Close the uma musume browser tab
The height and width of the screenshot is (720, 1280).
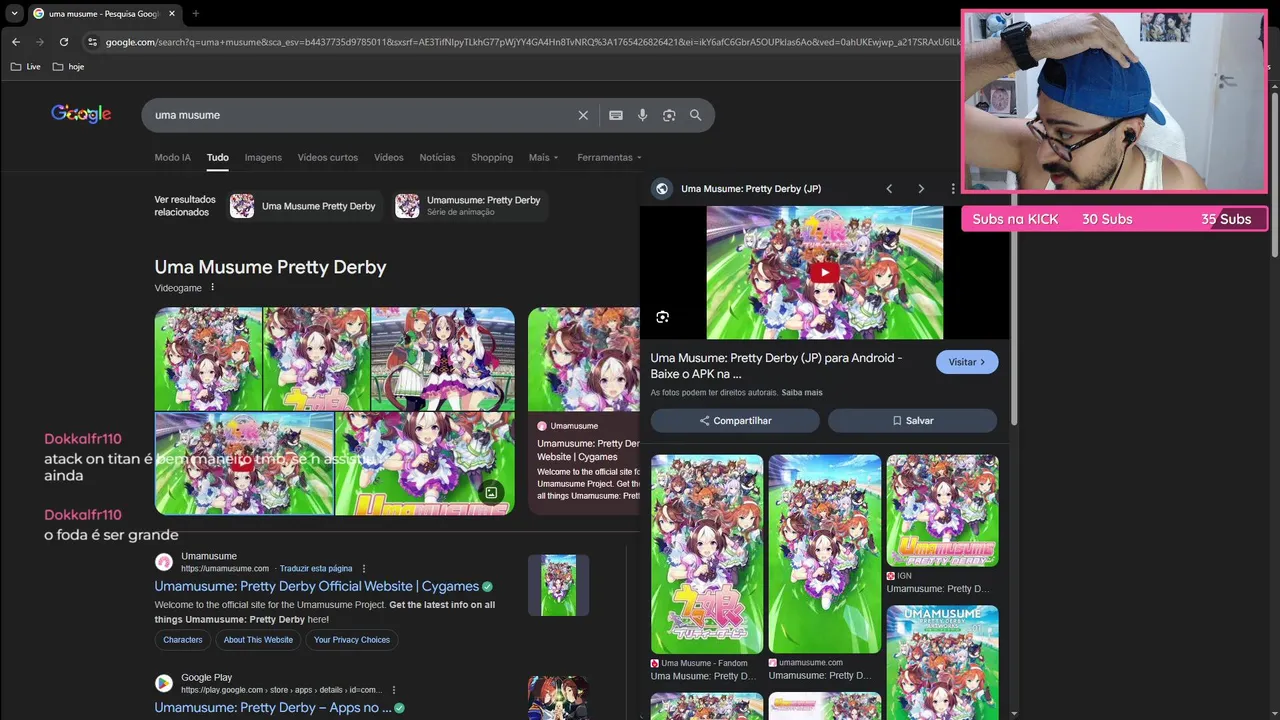(172, 14)
